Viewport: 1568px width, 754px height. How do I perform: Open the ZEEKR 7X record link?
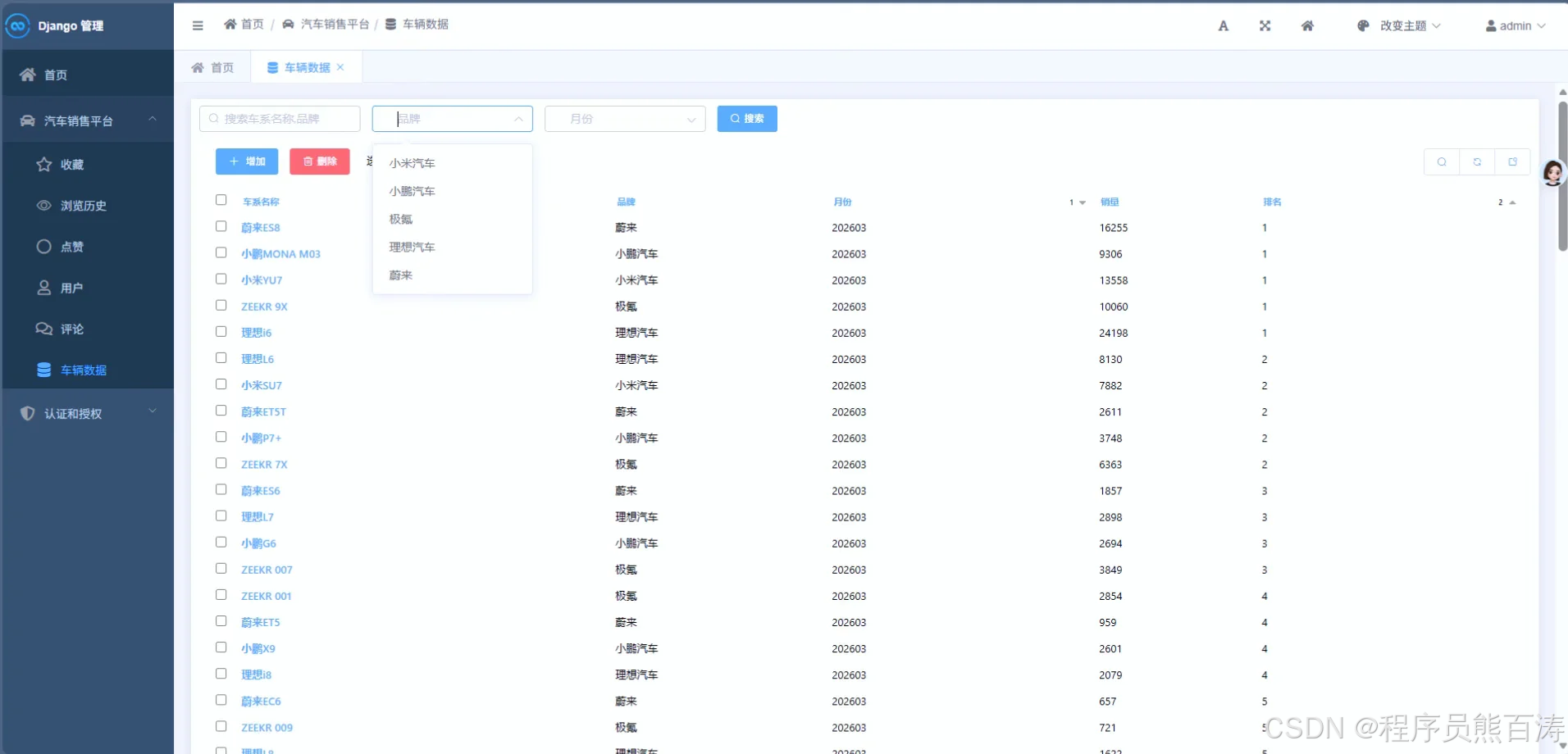264,465
